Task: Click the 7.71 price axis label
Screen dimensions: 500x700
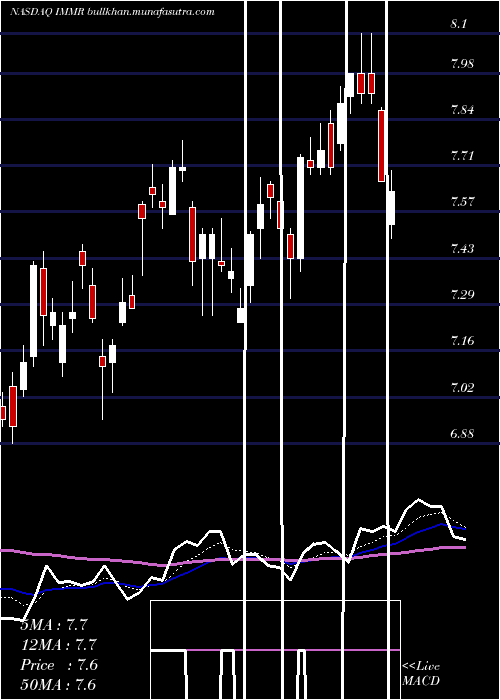Action: (462, 156)
